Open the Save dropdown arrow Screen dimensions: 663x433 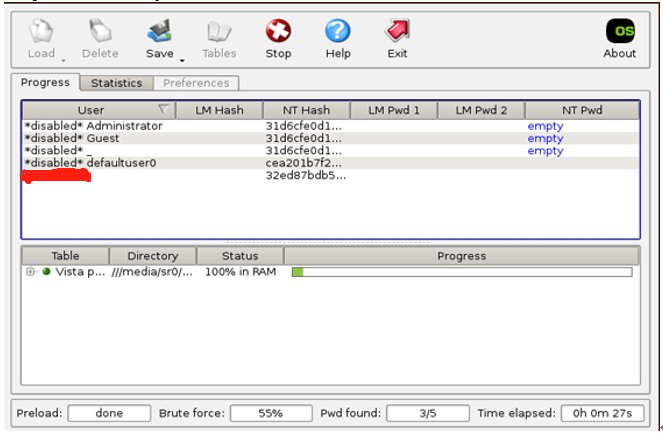click(182, 59)
